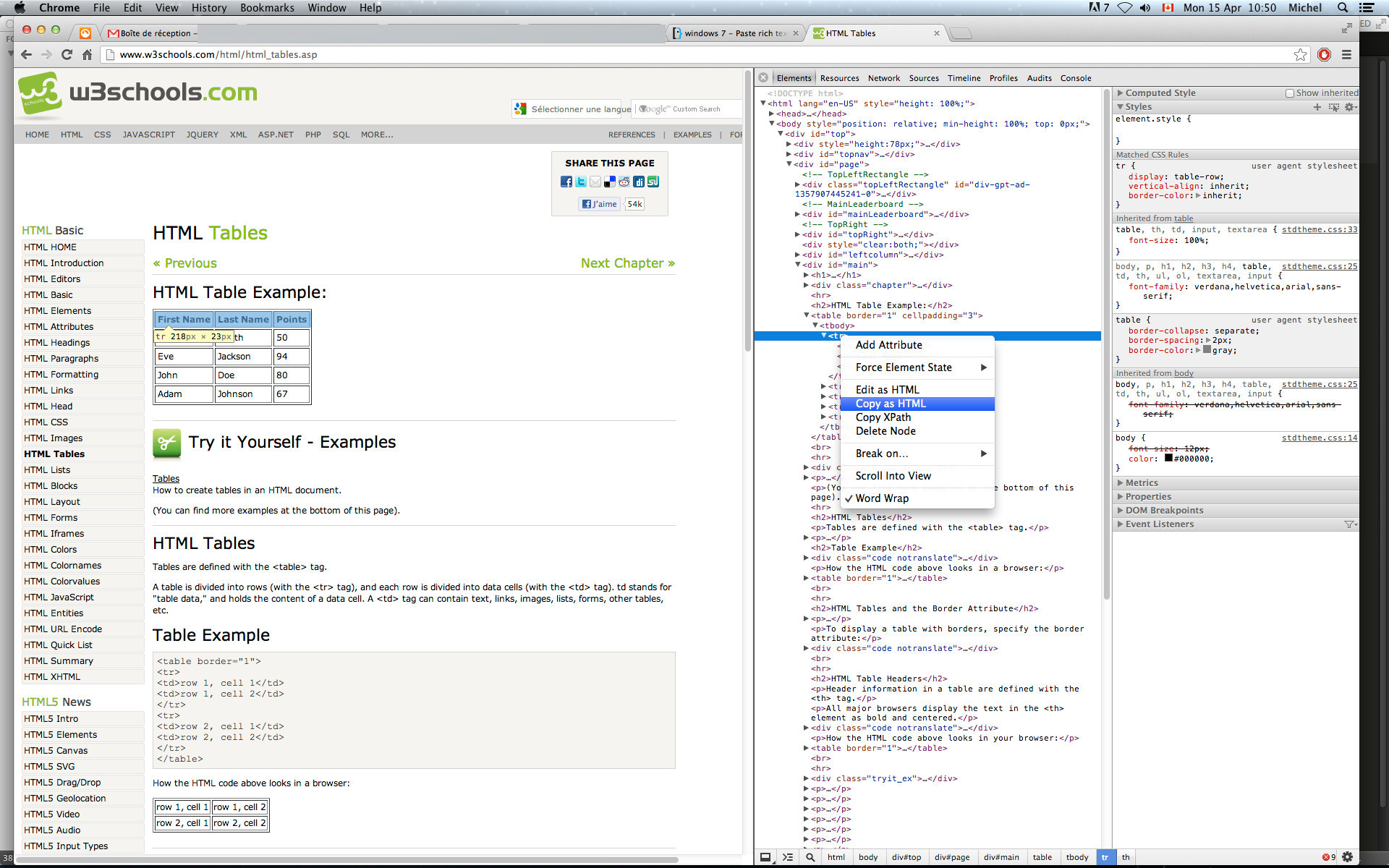The height and width of the screenshot is (868, 1389).
Task: Click the black color swatch in body rule
Action: [1168, 458]
